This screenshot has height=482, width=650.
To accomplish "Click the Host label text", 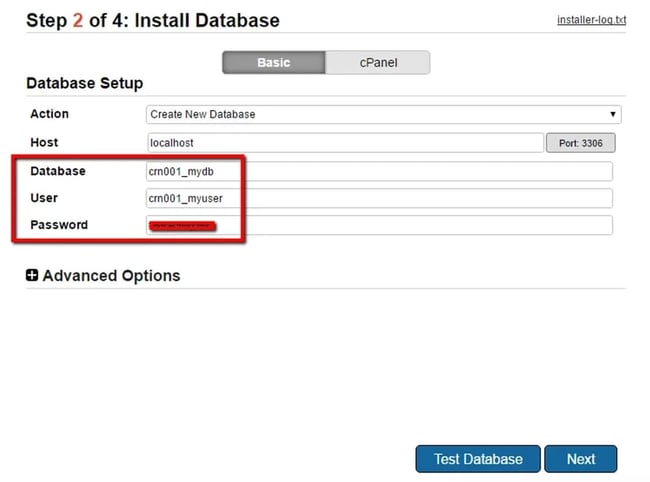I will 44,143.
